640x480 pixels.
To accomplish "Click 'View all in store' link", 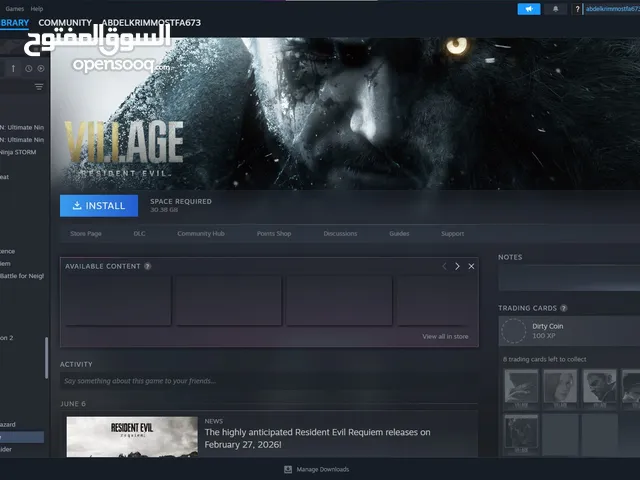I will click(x=445, y=336).
